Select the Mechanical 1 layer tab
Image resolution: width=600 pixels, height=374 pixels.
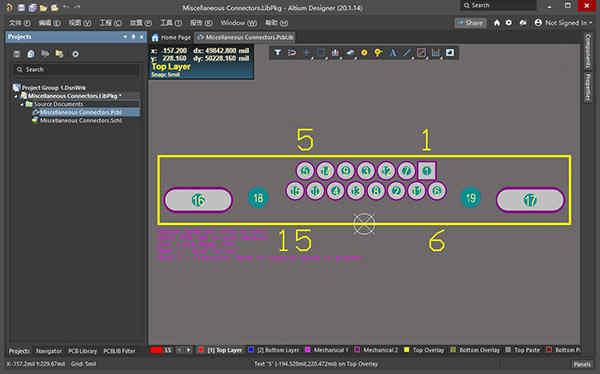[x=327, y=350]
